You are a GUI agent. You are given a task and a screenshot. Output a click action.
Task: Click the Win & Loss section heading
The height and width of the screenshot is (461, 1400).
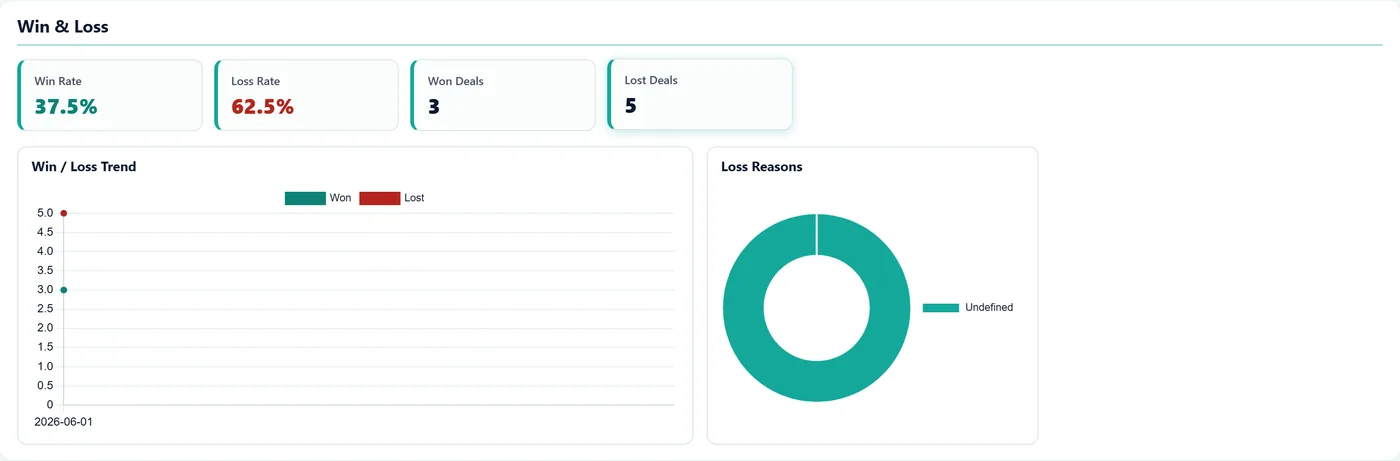(63, 27)
